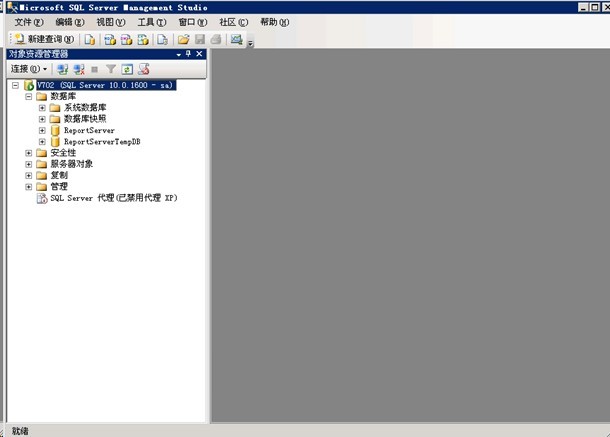Image resolution: width=610 pixels, height=437 pixels.
Task: Click the Database Engine Query toolbar icon
Action: 90,39
